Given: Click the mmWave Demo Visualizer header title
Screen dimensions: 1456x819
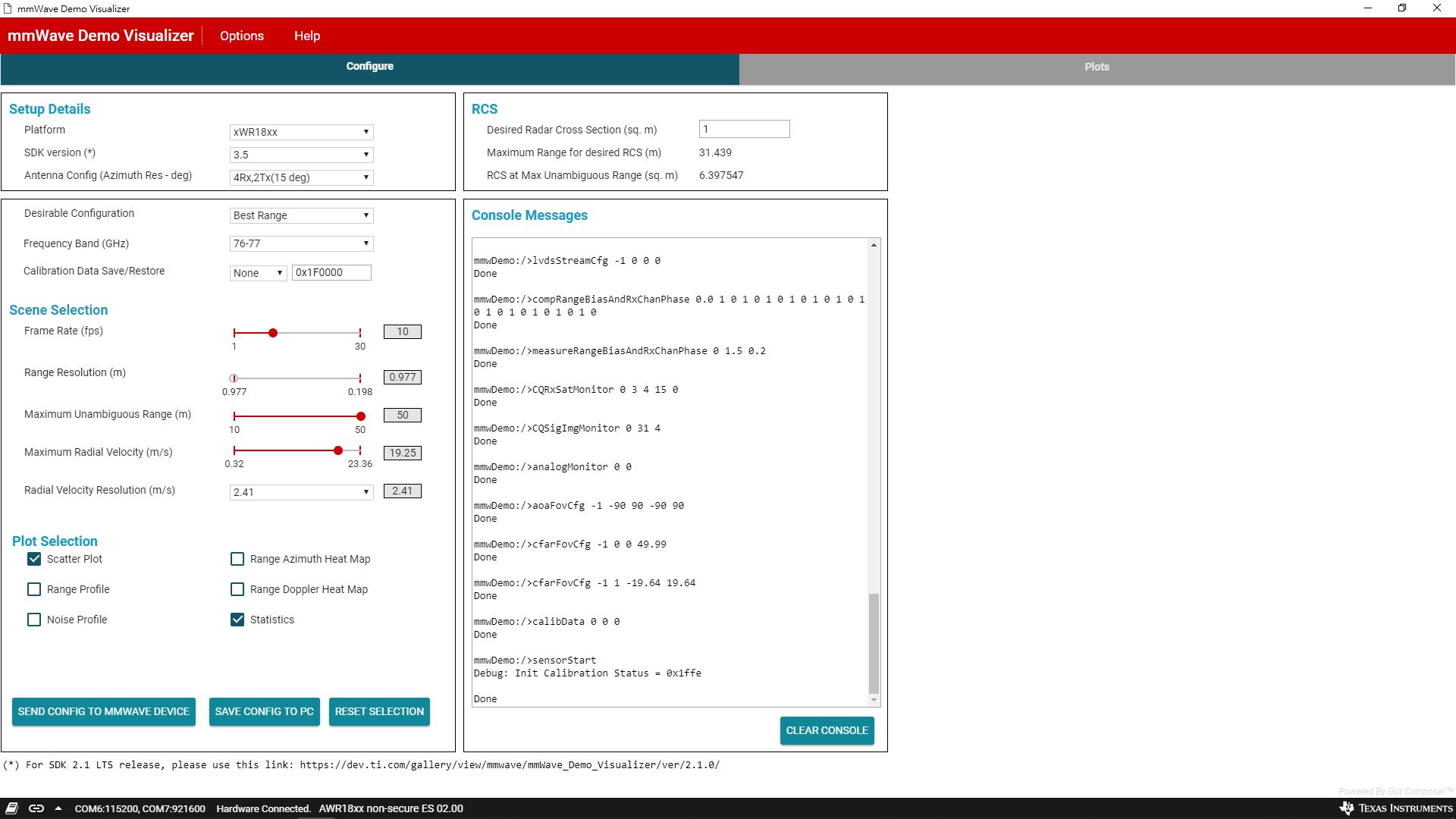Looking at the screenshot, I should (101, 36).
